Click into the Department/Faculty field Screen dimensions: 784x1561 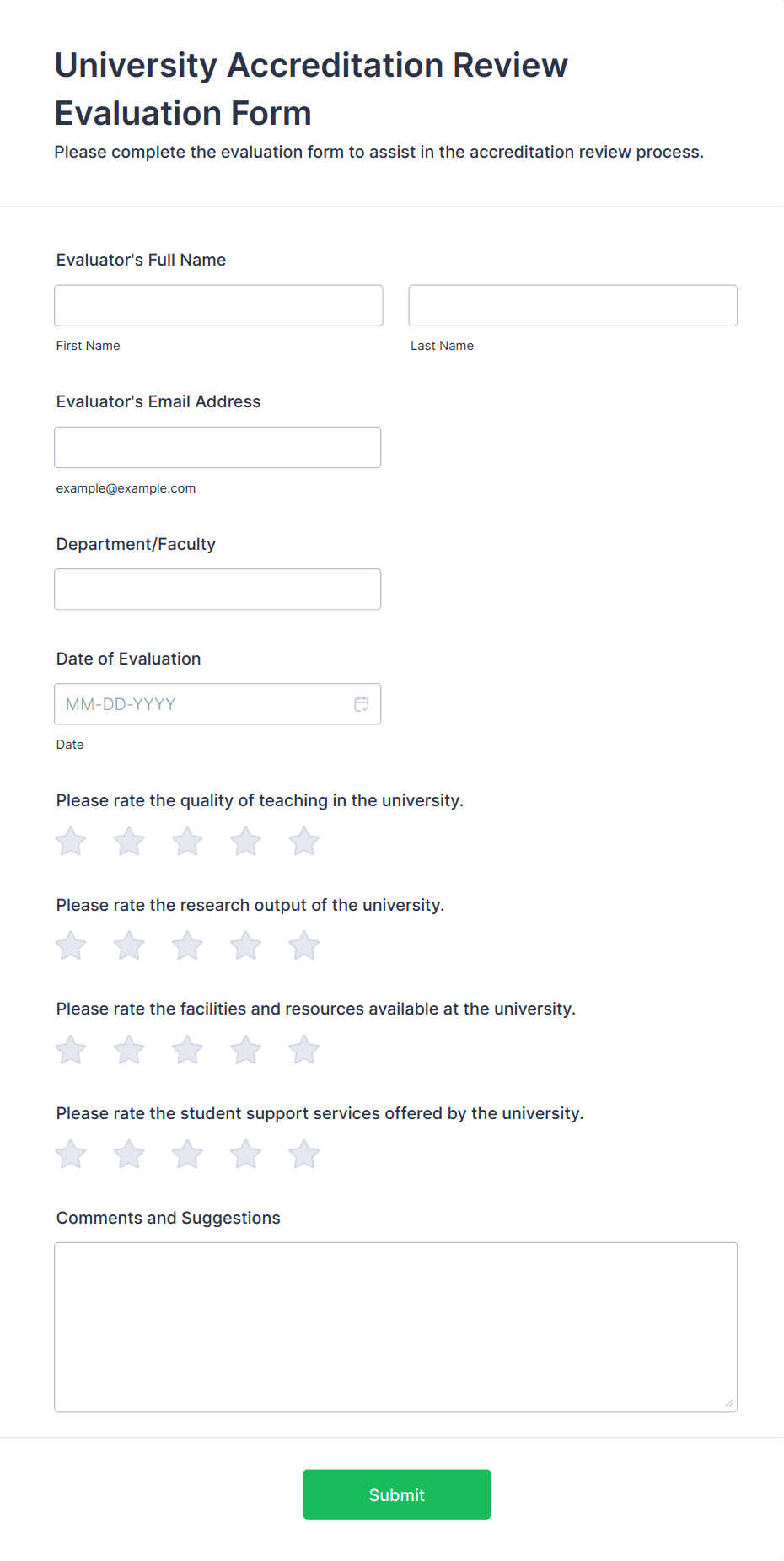click(x=217, y=589)
